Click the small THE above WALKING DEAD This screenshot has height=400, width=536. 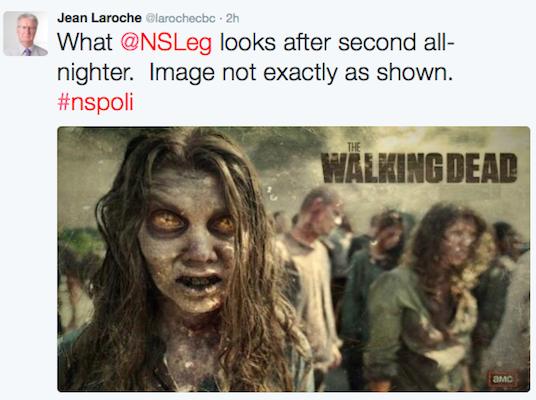354,147
